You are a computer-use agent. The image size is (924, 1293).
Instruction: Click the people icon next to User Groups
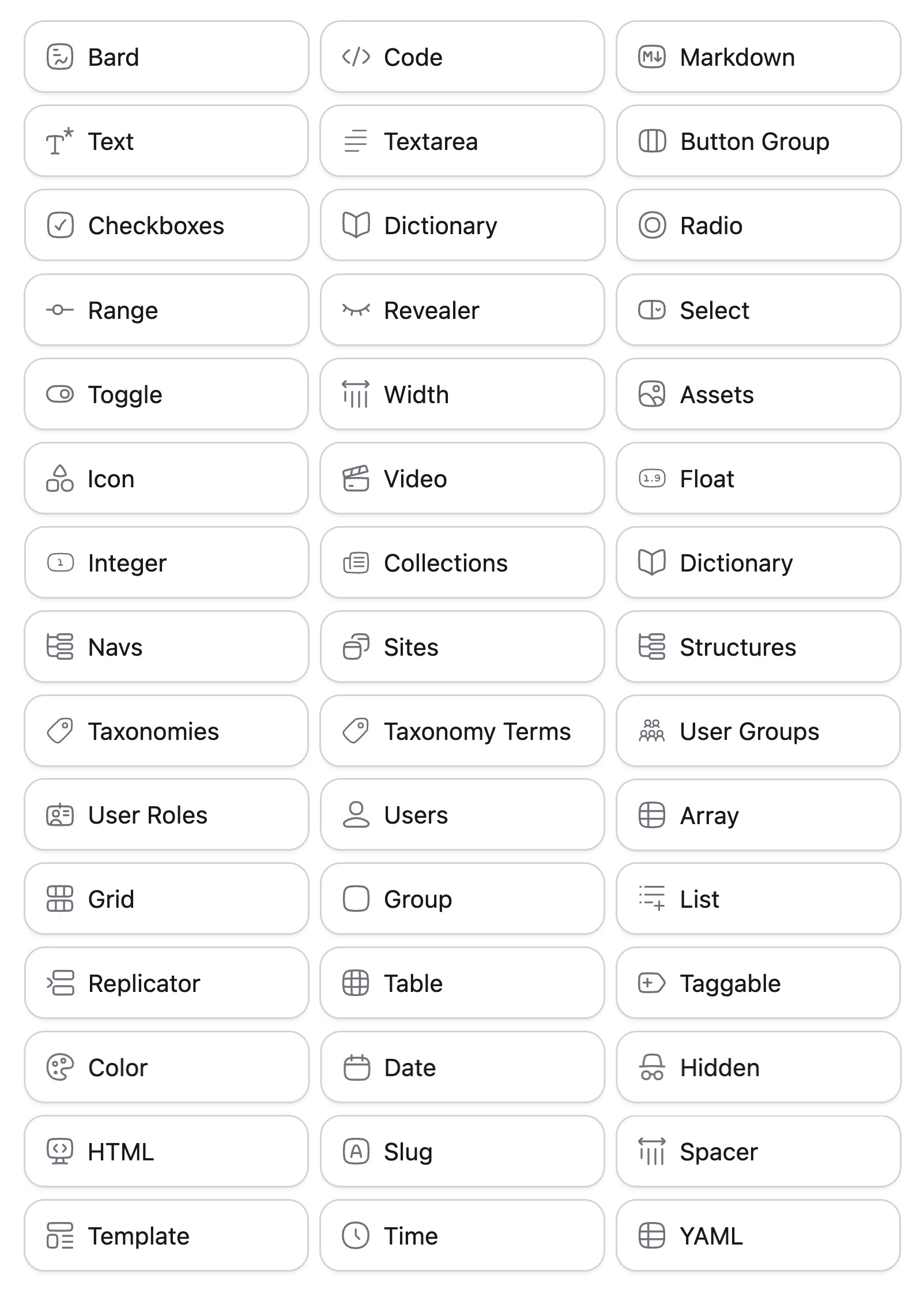point(652,731)
